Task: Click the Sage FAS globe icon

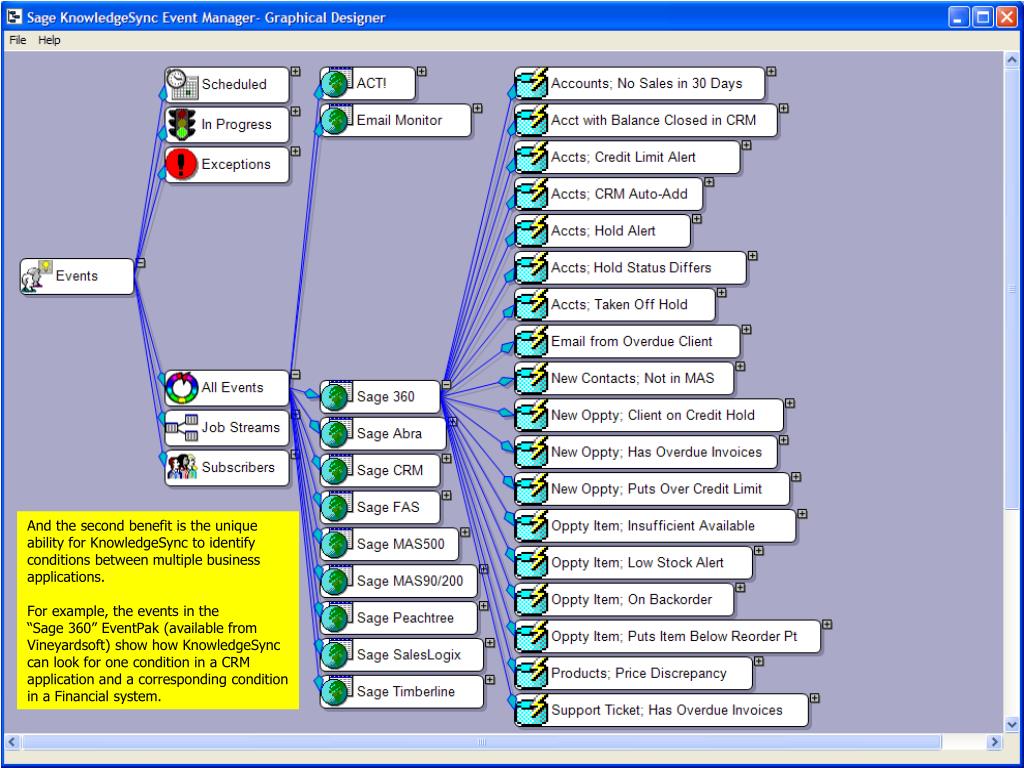Action: click(x=337, y=507)
